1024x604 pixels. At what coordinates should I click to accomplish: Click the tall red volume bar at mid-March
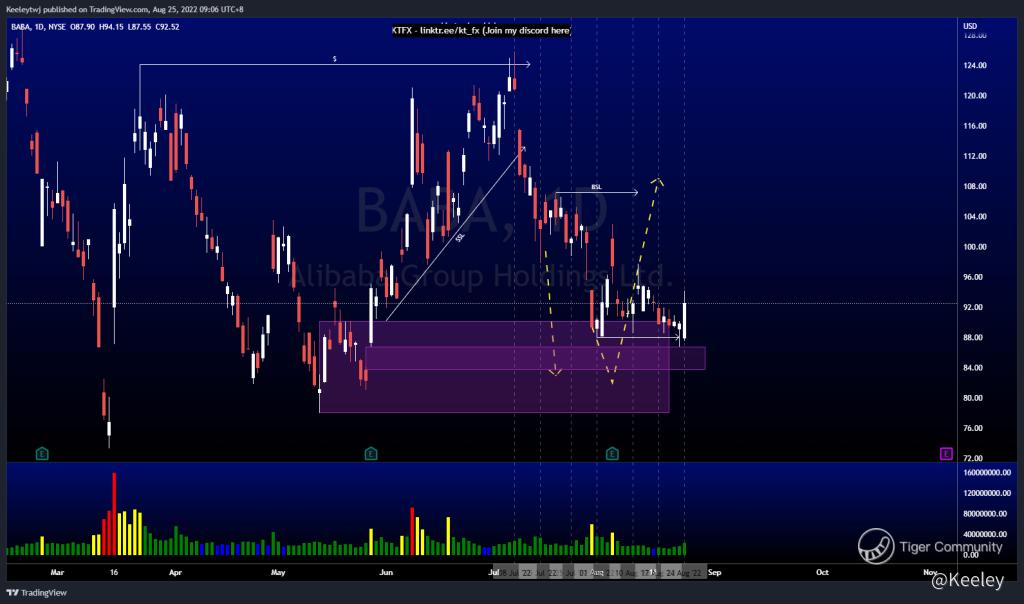(x=114, y=514)
